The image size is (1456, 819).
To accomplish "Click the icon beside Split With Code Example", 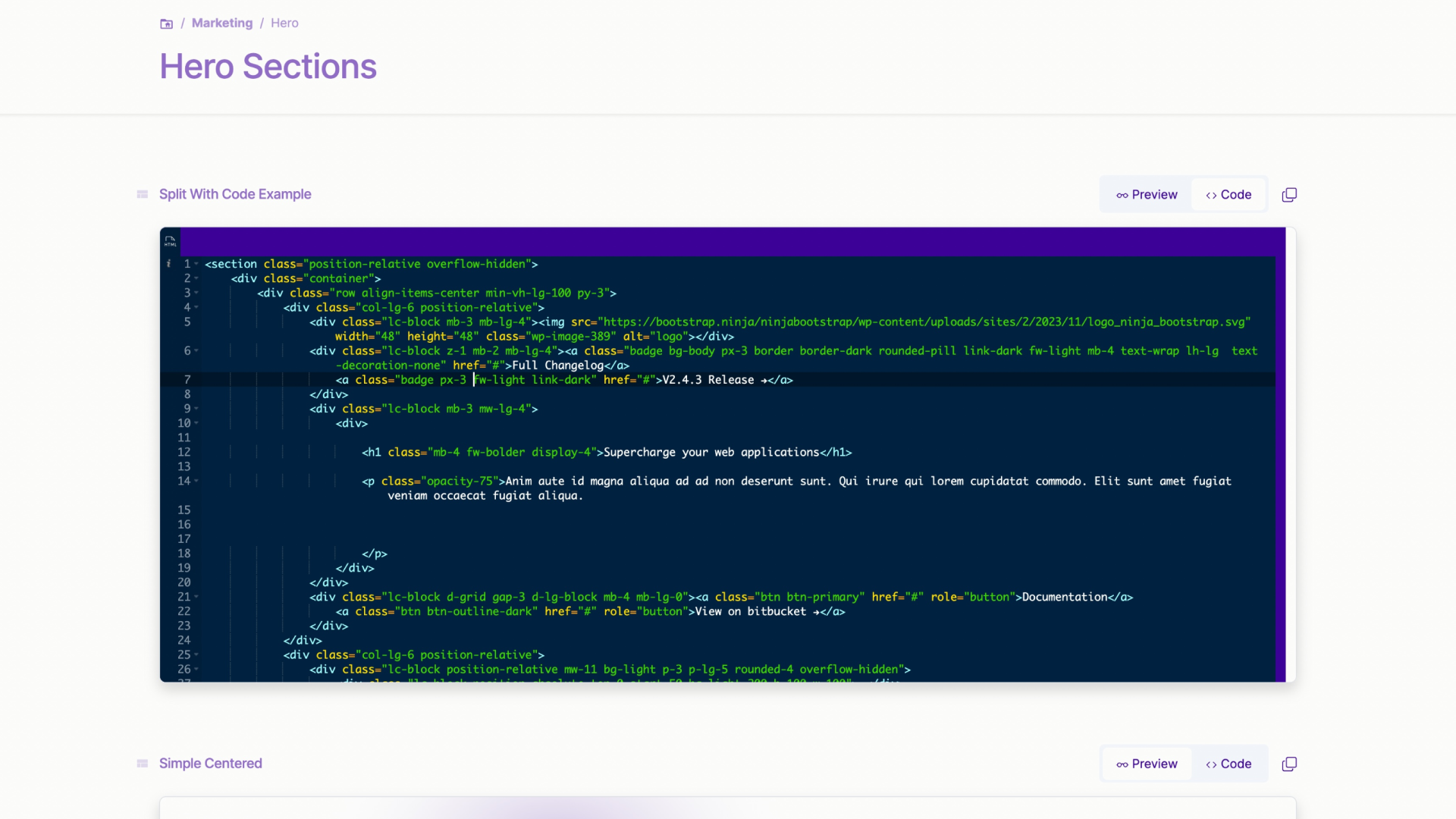I will pyautogui.click(x=142, y=194).
